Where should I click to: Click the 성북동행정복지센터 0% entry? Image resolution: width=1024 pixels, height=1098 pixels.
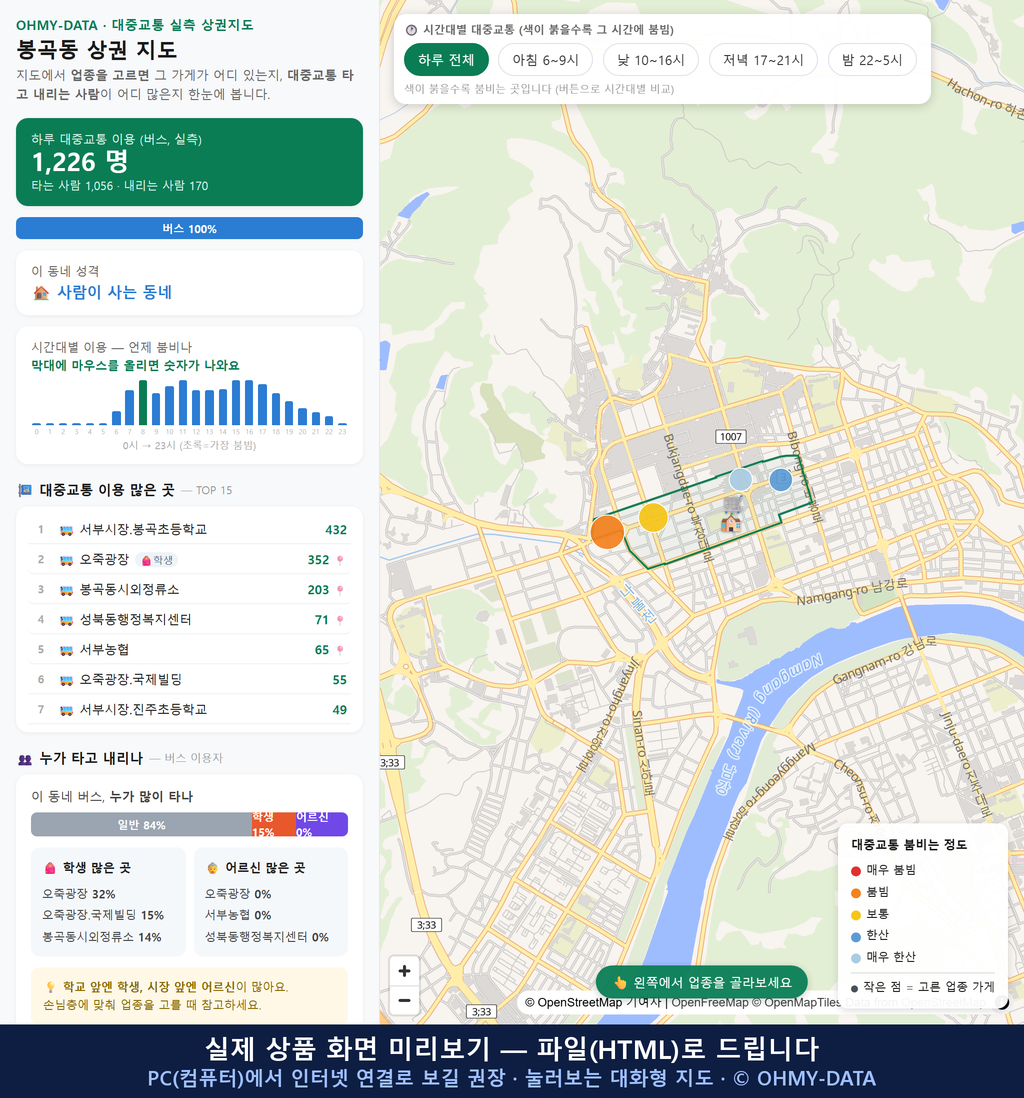click(266, 938)
